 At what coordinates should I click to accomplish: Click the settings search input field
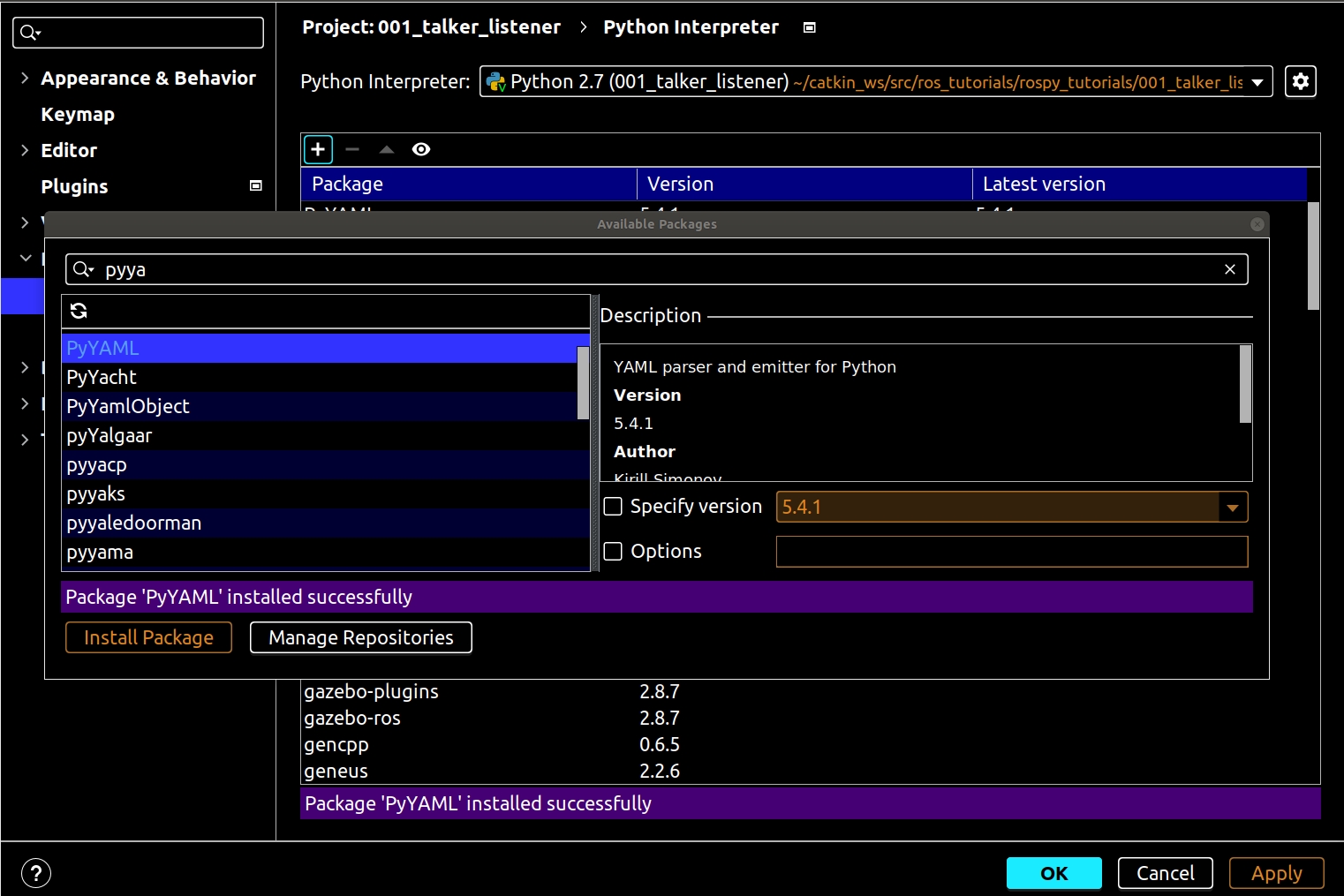[x=138, y=33]
